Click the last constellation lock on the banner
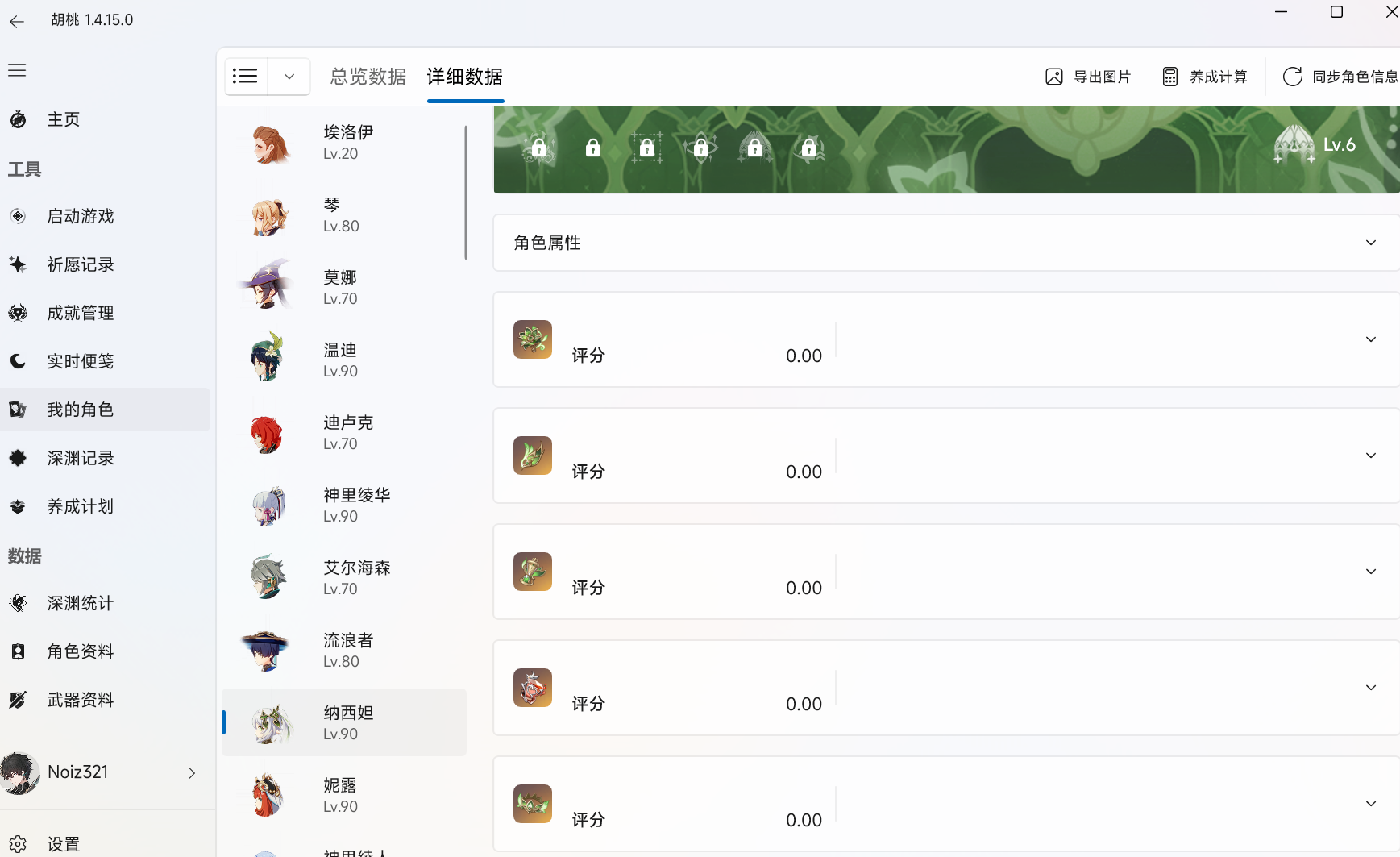Screen dimensions: 1400x857 [808, 148]
